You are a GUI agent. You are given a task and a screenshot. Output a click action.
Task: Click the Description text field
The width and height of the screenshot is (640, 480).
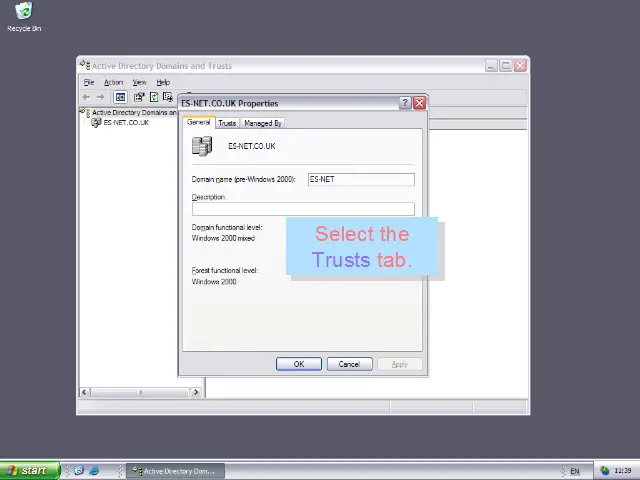[303, 209]
